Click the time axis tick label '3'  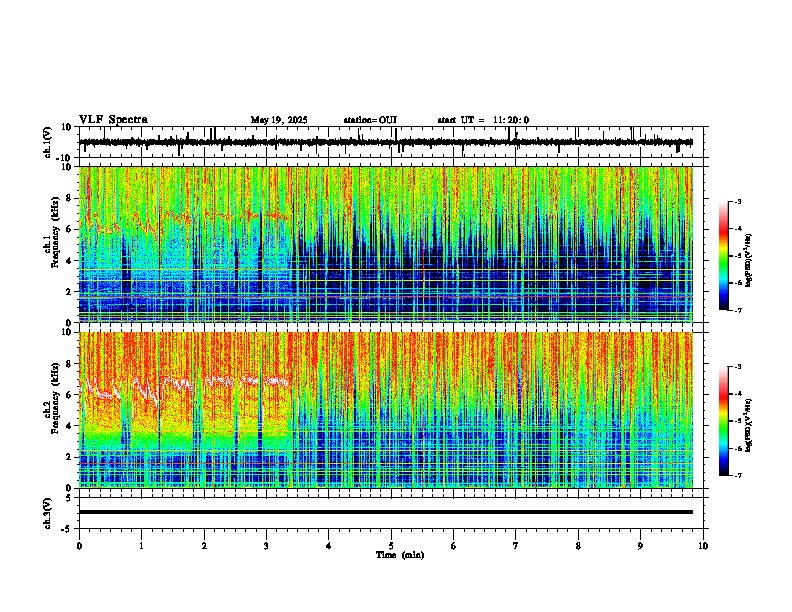[x=266, y=546]
